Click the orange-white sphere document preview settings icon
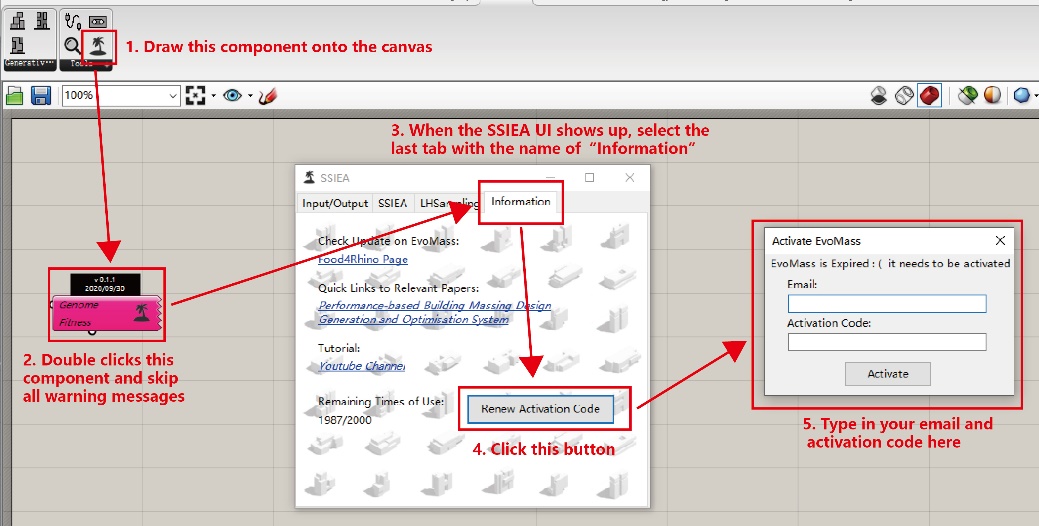The width and height of the screenshot is (1039, 526). pyautogui.click(x=992, y=95)
